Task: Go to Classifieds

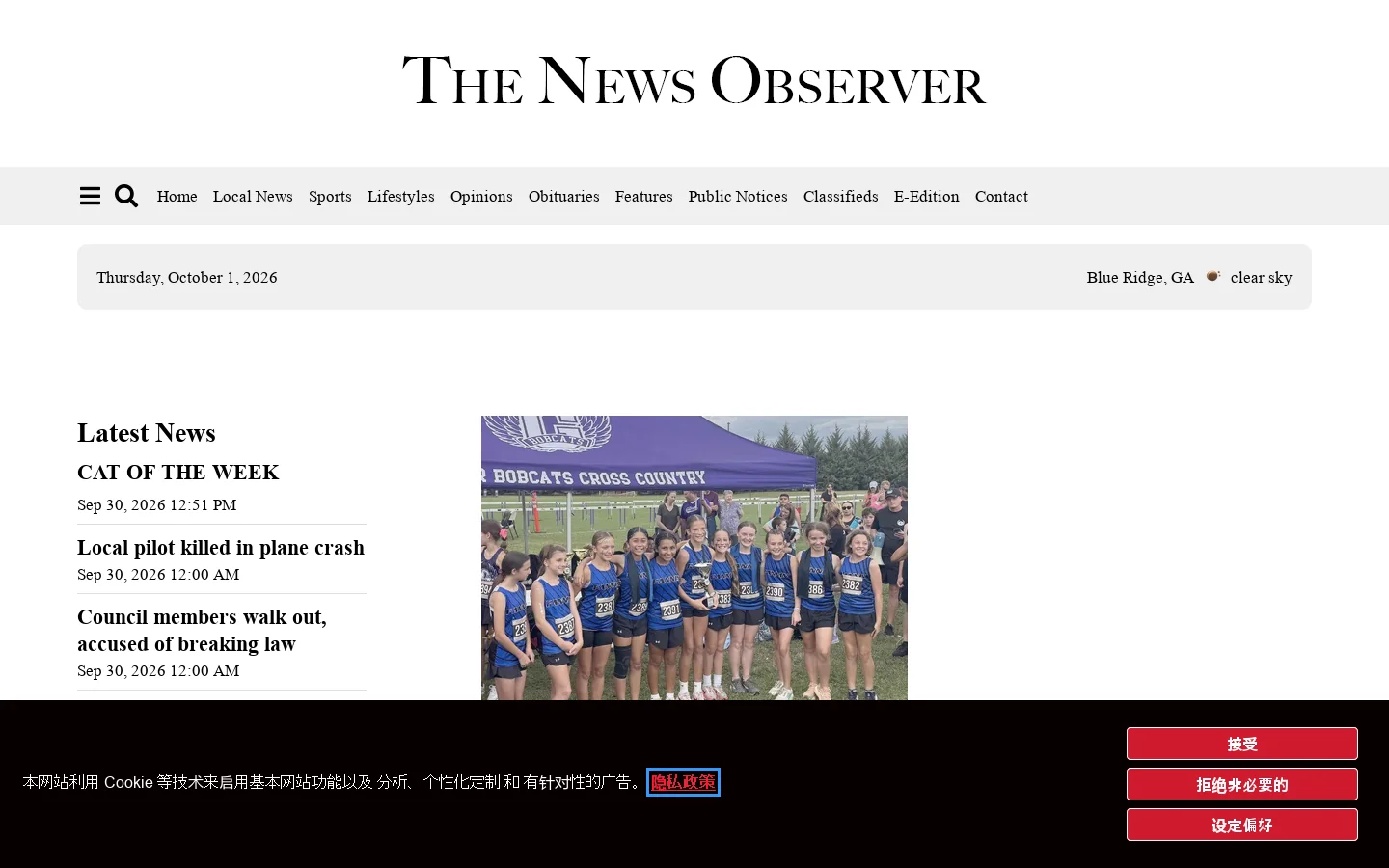Action: (840, 196)
